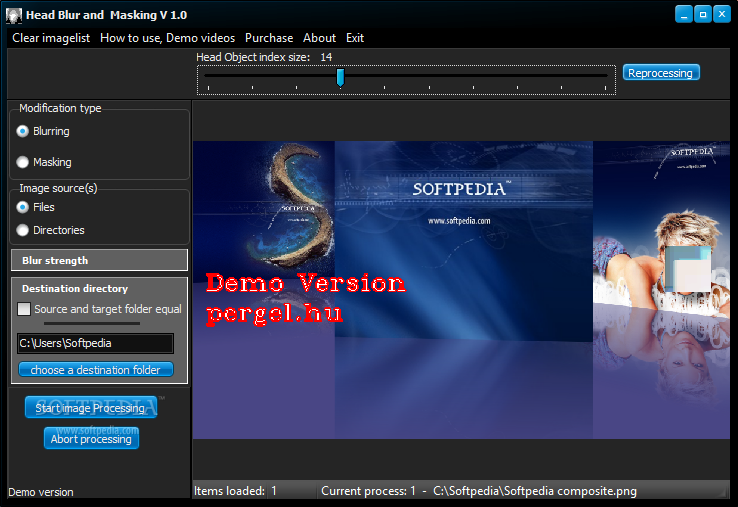Click the Head Object index size value 14
Screen dimensions: 738x507
tap(326, 57)
